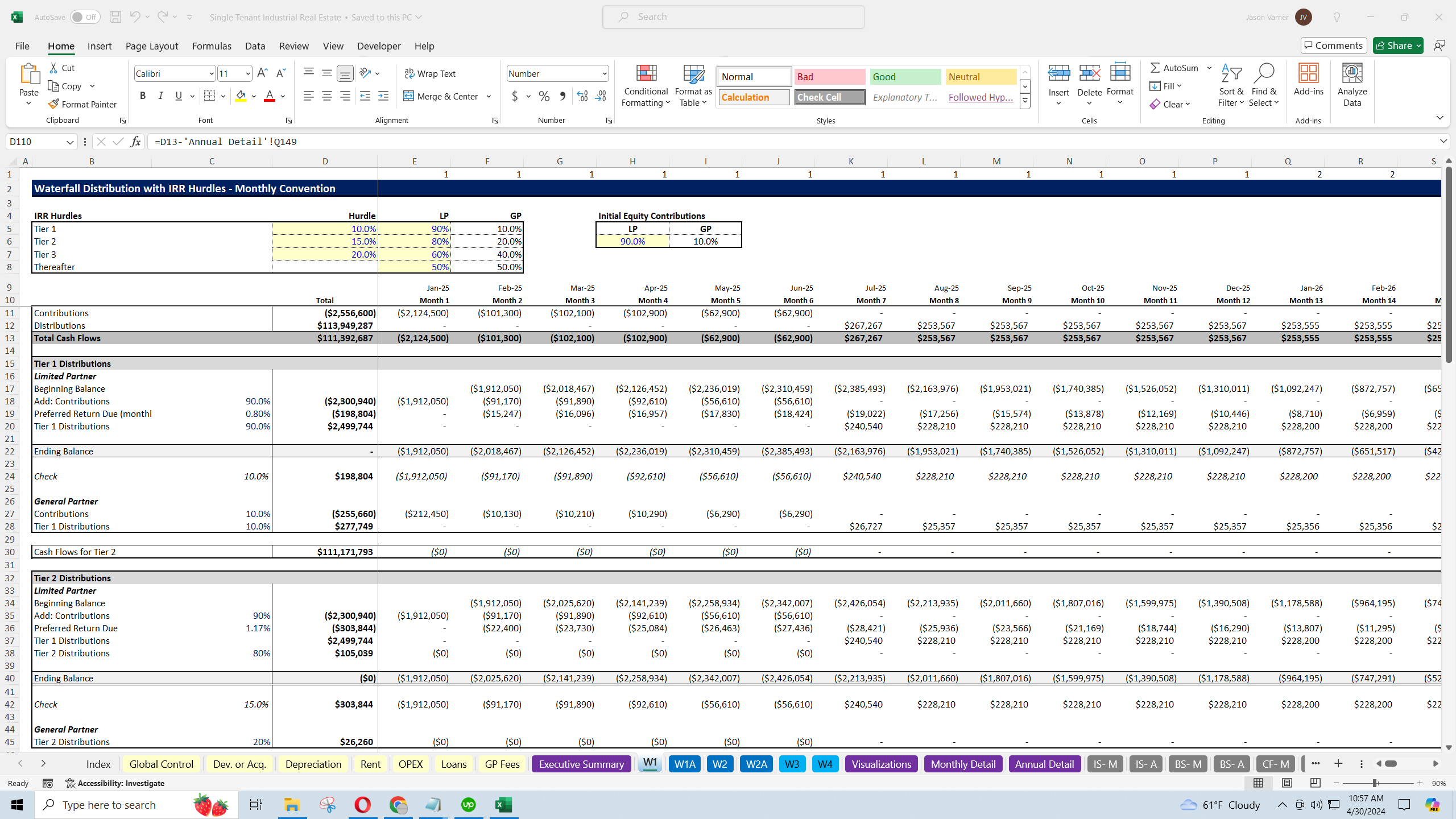Toggle Wrap Text on cell

430,73
